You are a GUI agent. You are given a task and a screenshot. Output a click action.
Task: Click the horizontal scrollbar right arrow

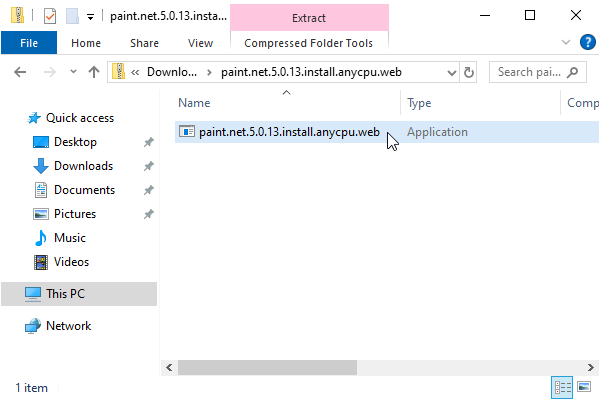tap(591, 367)
